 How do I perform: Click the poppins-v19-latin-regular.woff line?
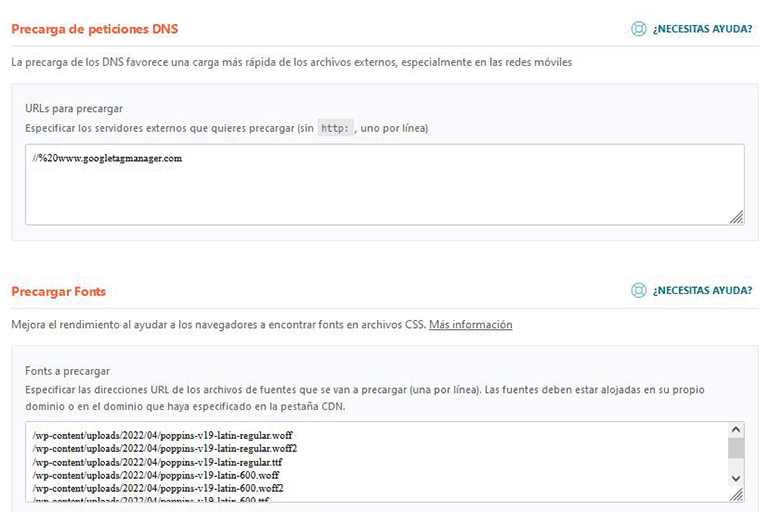pos(163,435)
